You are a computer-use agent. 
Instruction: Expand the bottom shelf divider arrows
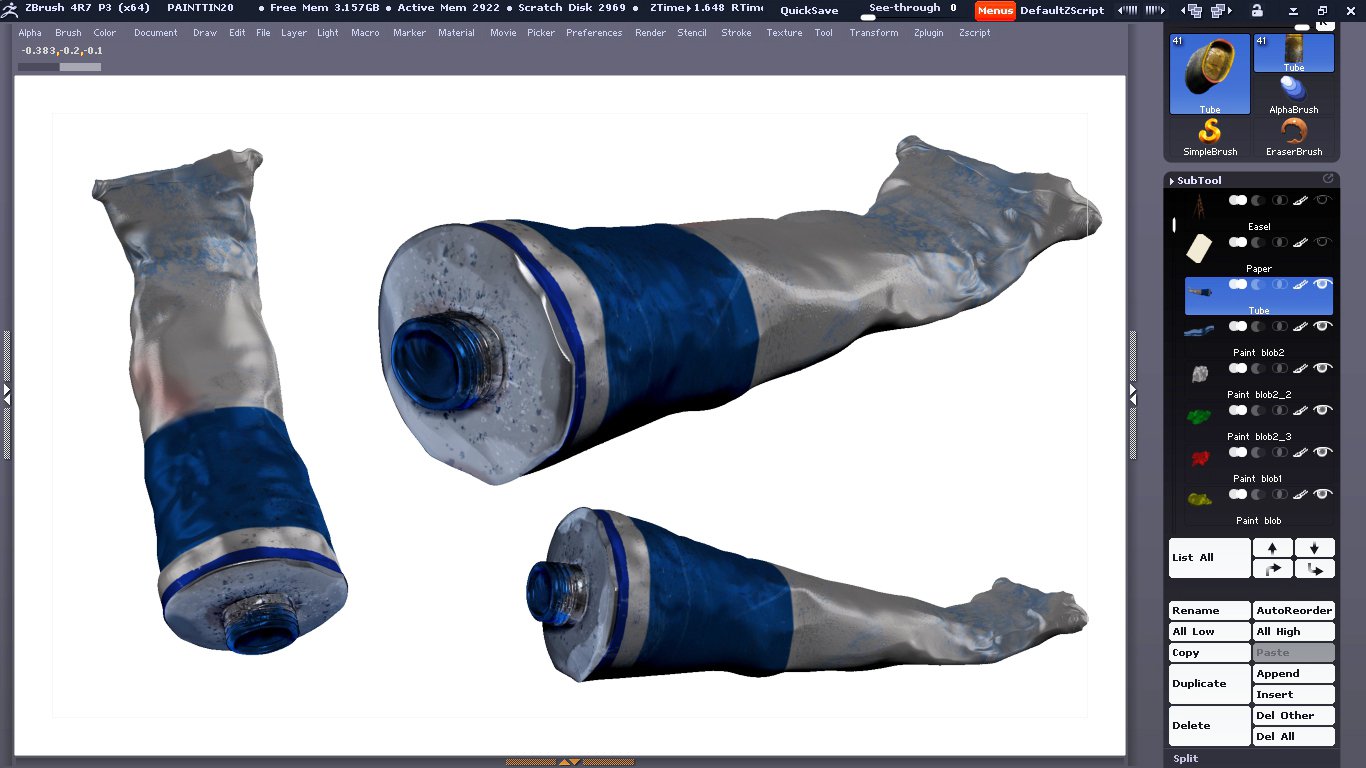point(569,762)
